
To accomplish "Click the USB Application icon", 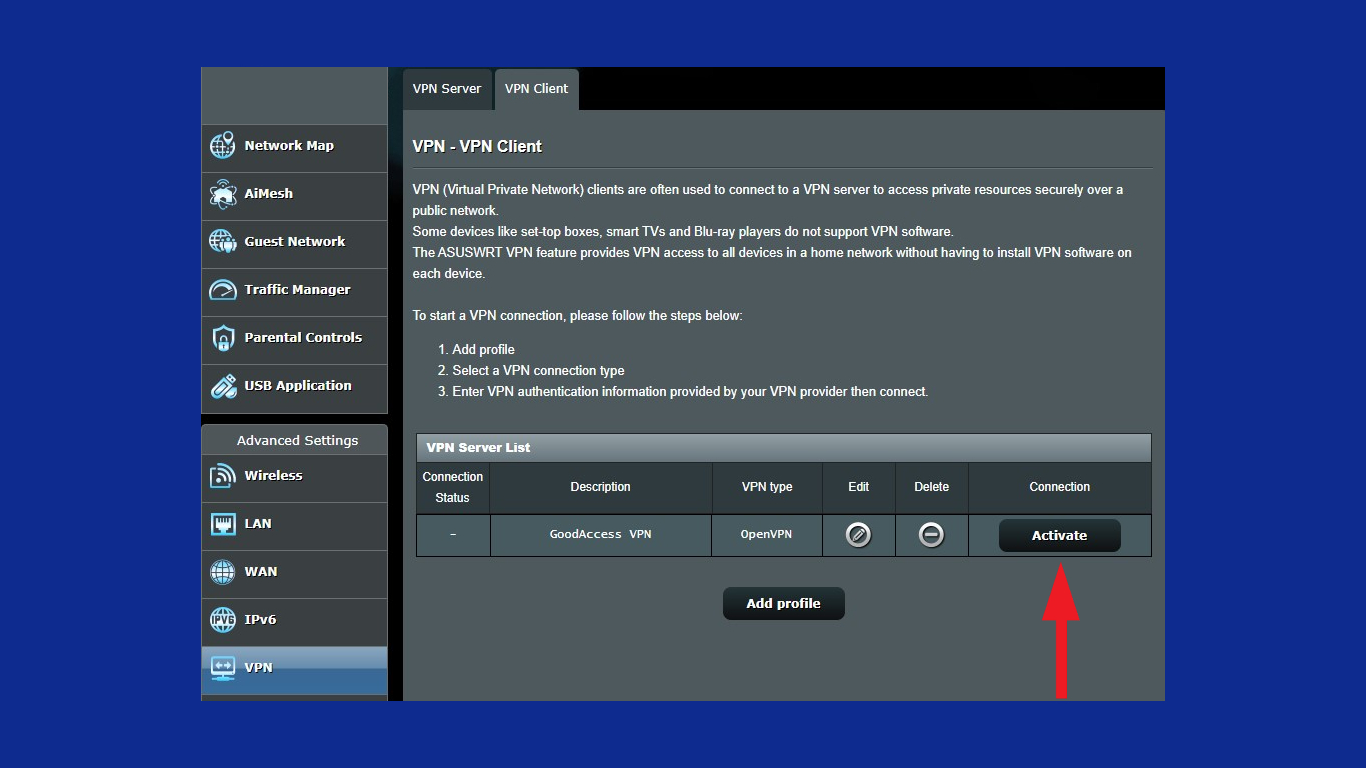I will [222, 386].
